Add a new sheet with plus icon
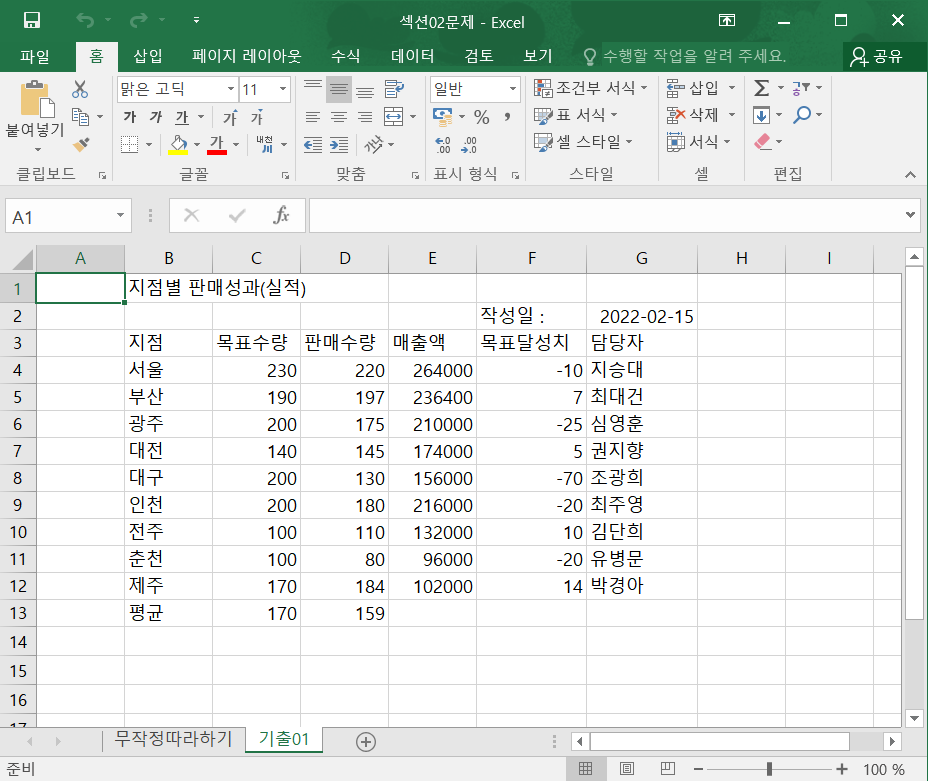The image size is (928, 781). 366,741
